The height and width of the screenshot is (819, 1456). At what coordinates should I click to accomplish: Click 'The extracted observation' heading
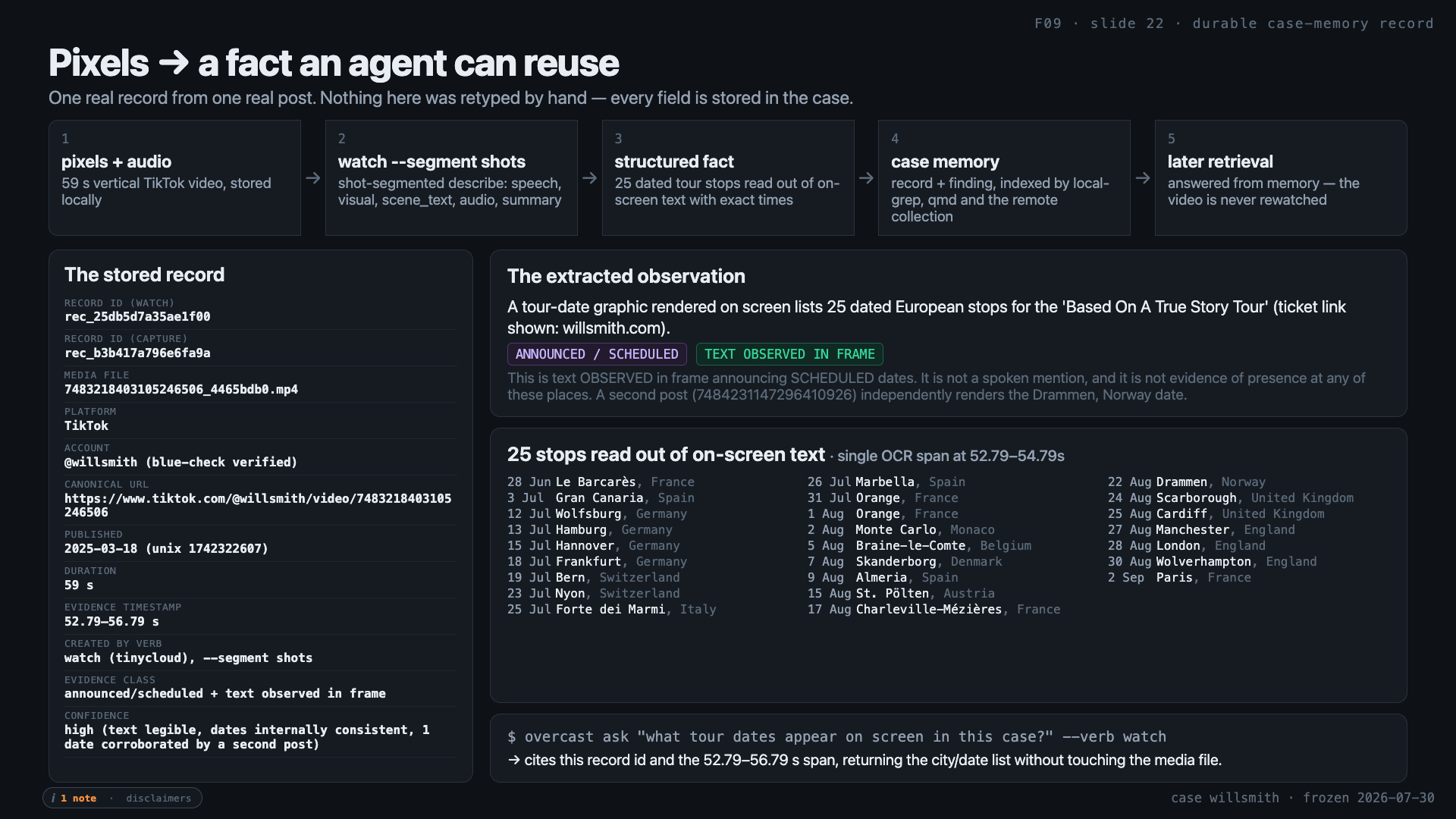tap(626, 276)
